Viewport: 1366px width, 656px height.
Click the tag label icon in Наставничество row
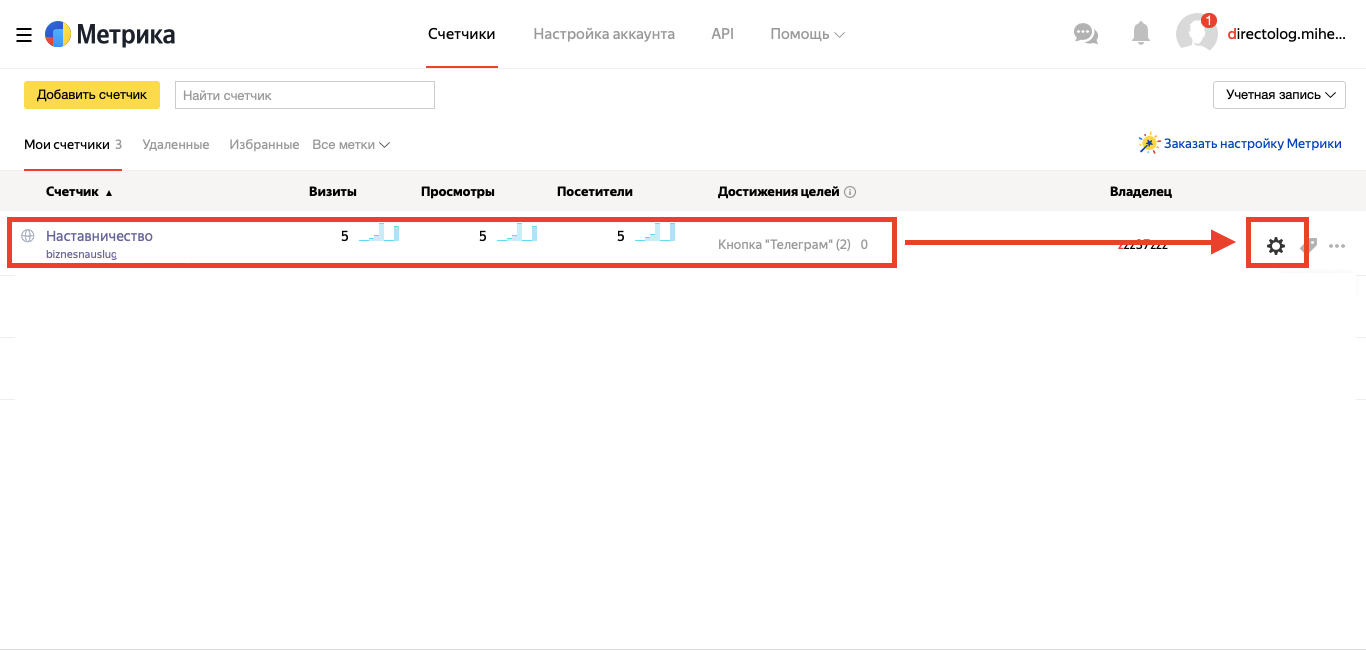point(1308,245)
